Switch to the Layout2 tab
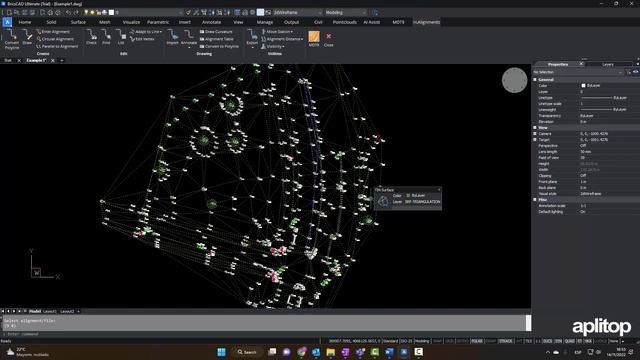Screen dimensions: 640x360 (x=67, y=311)
